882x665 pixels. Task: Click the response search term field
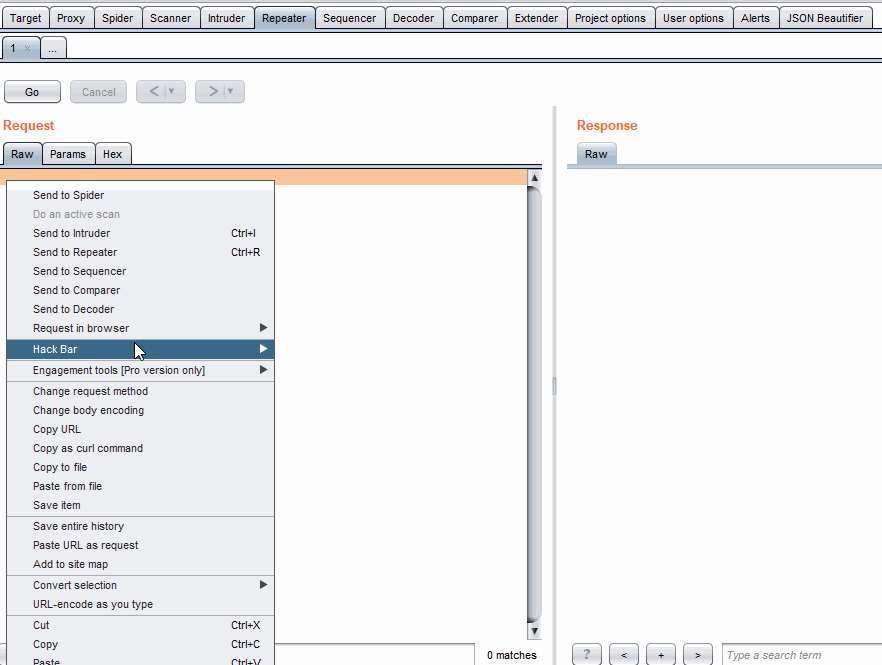[x=800, y=655]
